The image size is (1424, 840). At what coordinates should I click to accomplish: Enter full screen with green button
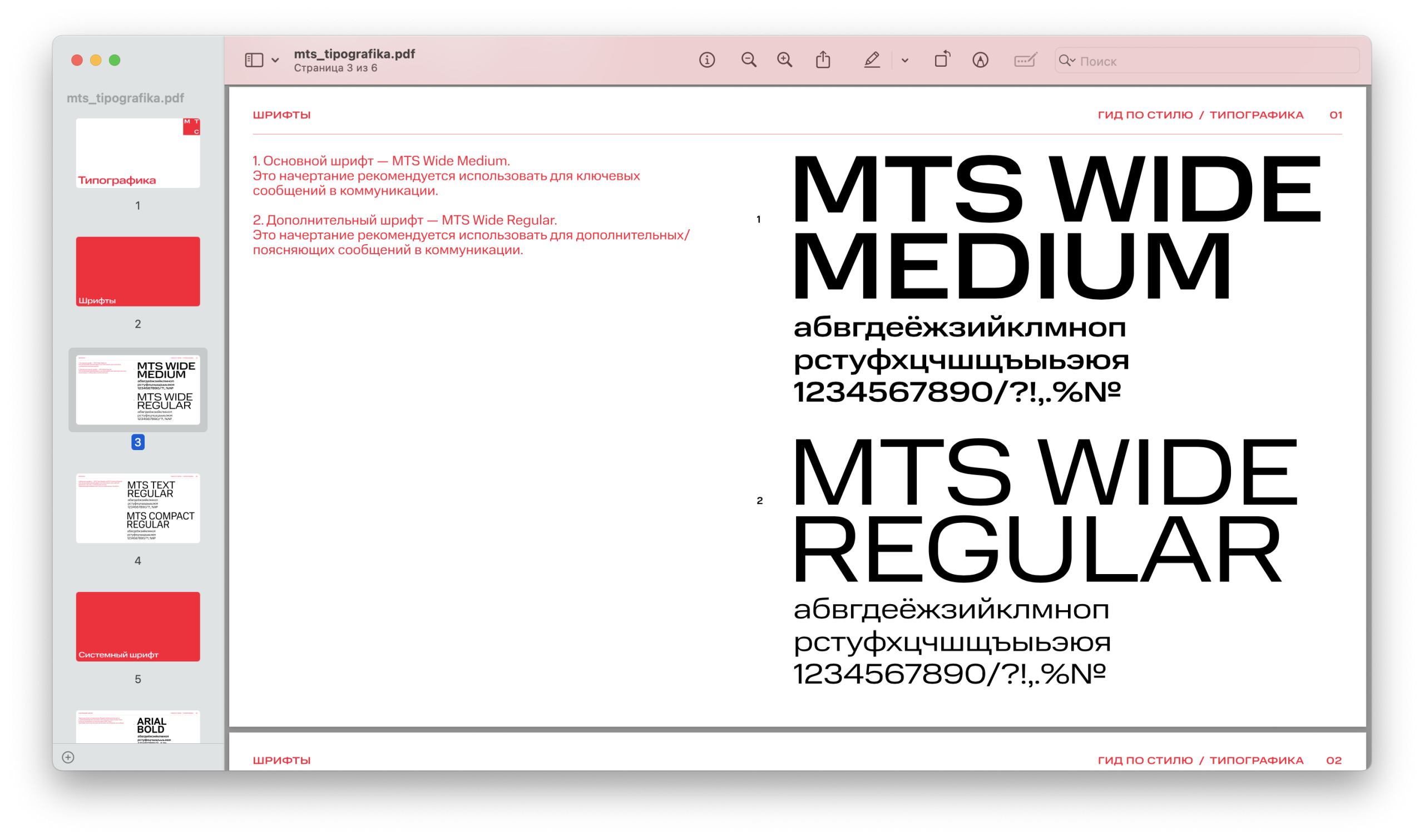(115, 60)
